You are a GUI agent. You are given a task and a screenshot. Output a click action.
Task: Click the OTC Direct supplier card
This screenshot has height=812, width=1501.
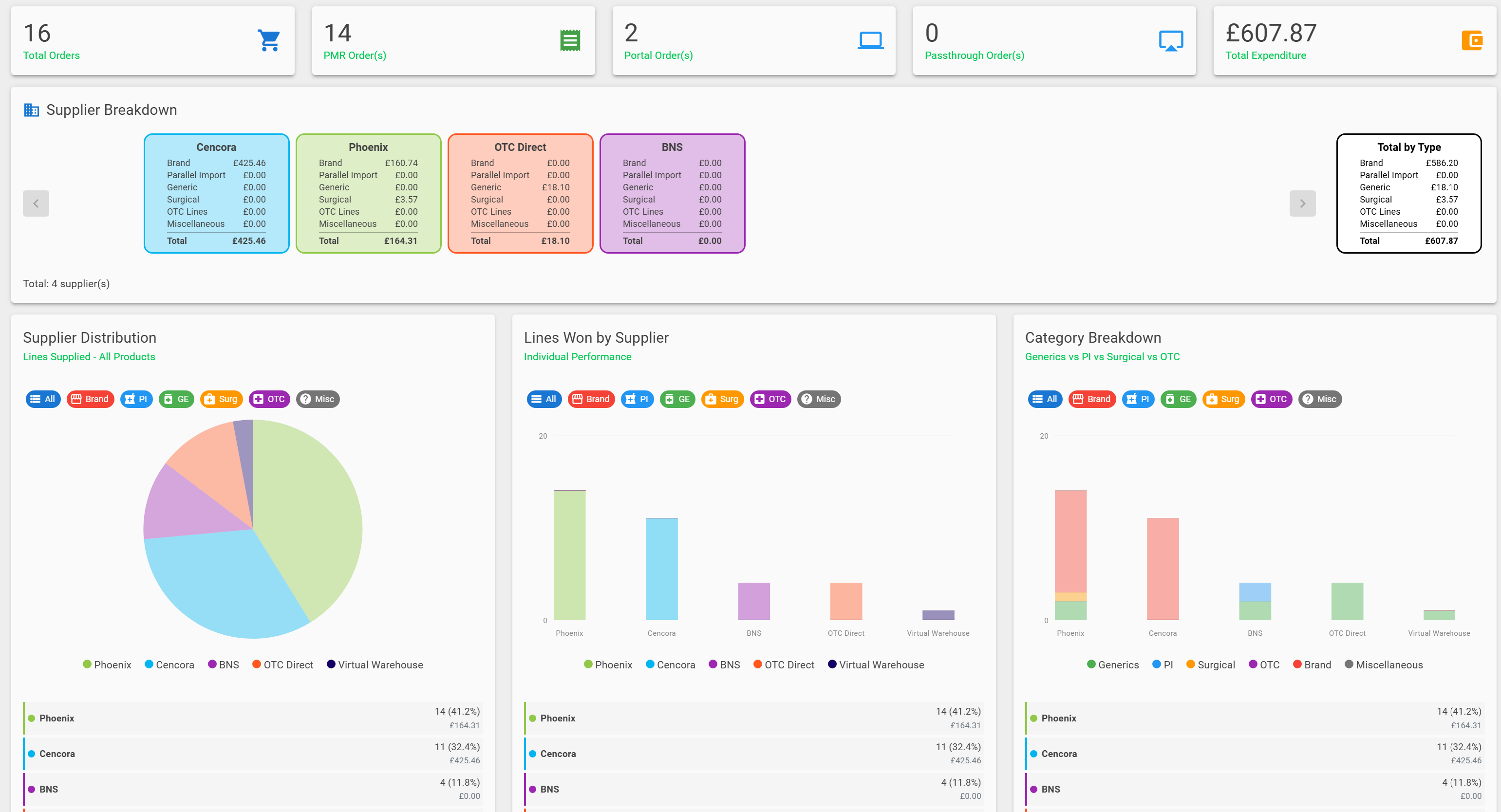tap(520, 193)
